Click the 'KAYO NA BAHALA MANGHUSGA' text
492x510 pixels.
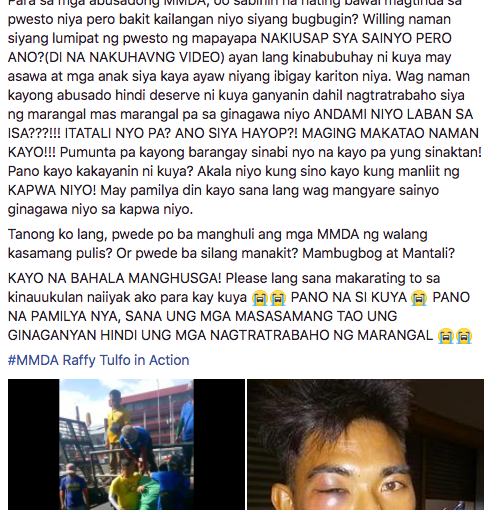pyautogui.click(x=115, y=278)
